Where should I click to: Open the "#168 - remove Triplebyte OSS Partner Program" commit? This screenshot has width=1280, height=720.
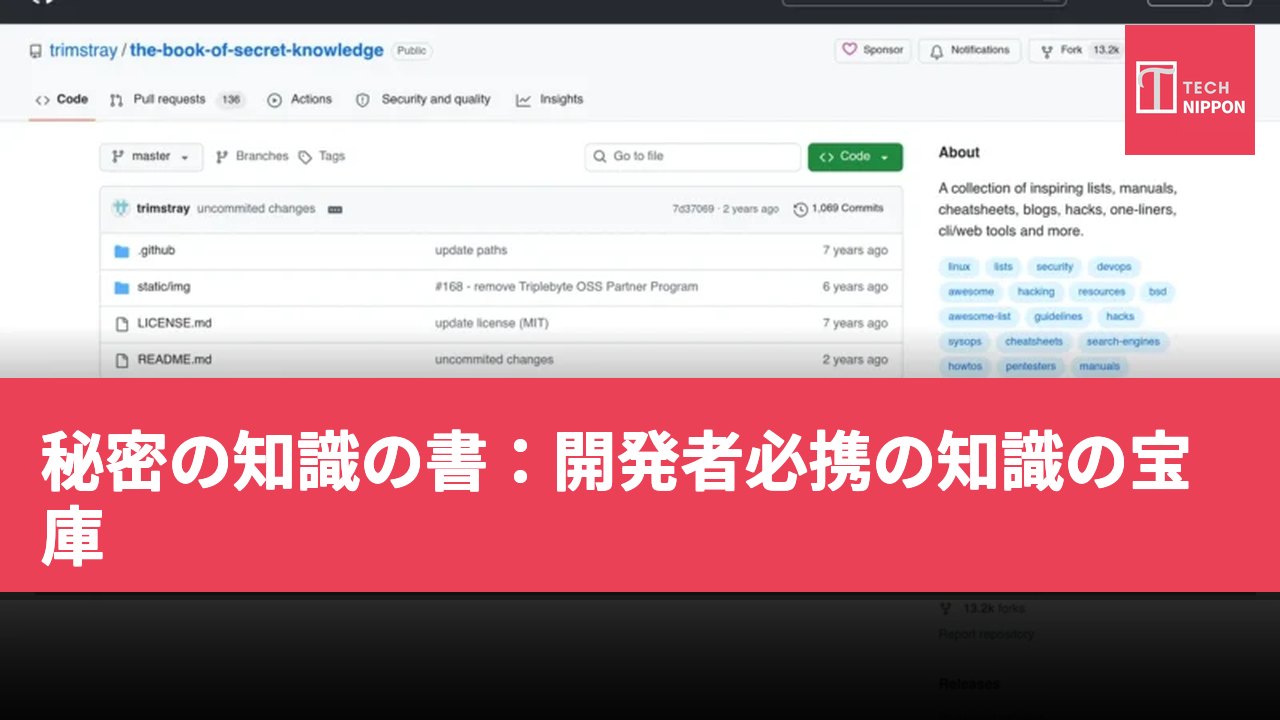pos(566,286)
